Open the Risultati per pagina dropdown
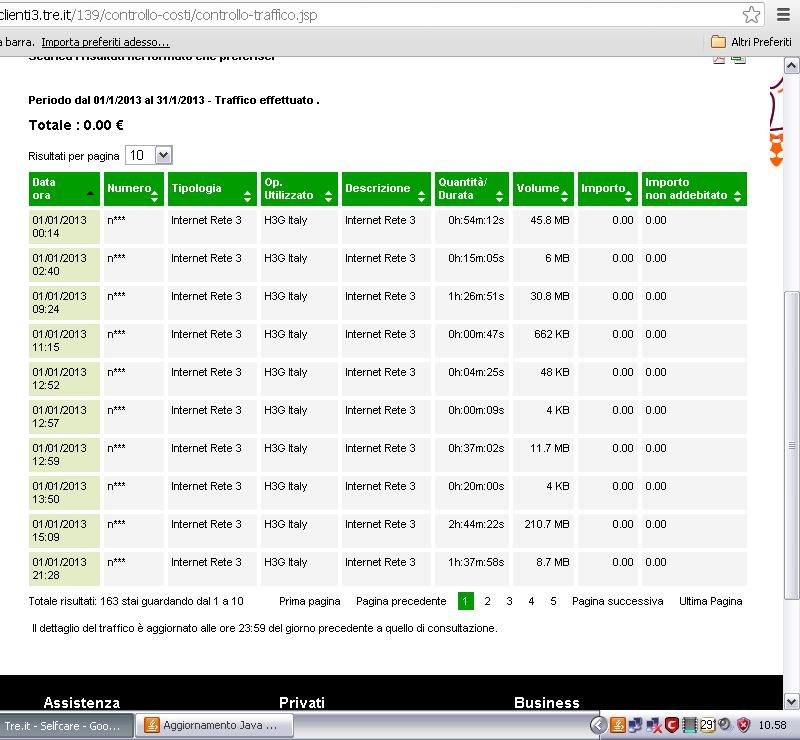 tap(148, 155)
